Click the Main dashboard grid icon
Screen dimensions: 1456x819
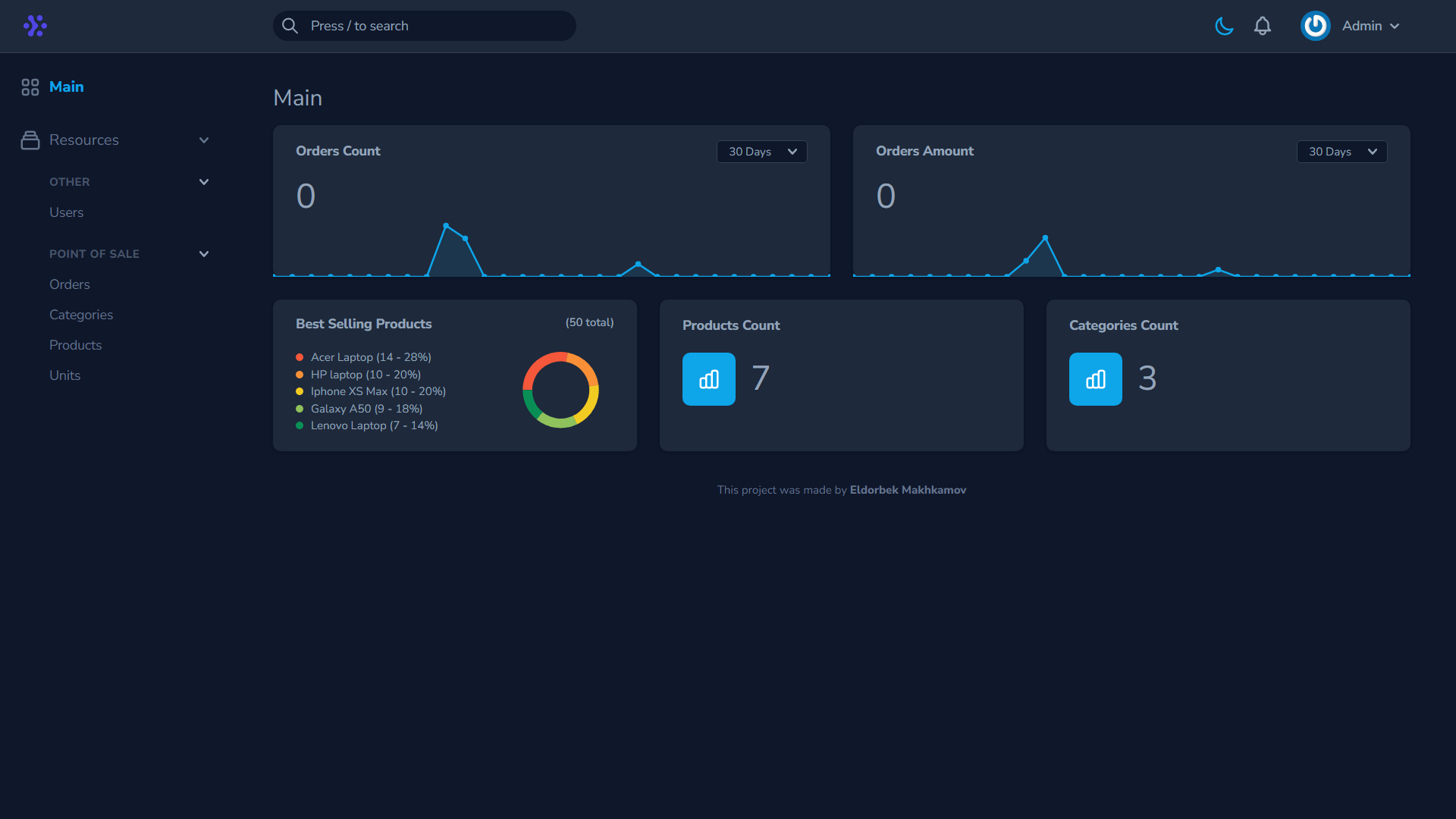point(30,87)
